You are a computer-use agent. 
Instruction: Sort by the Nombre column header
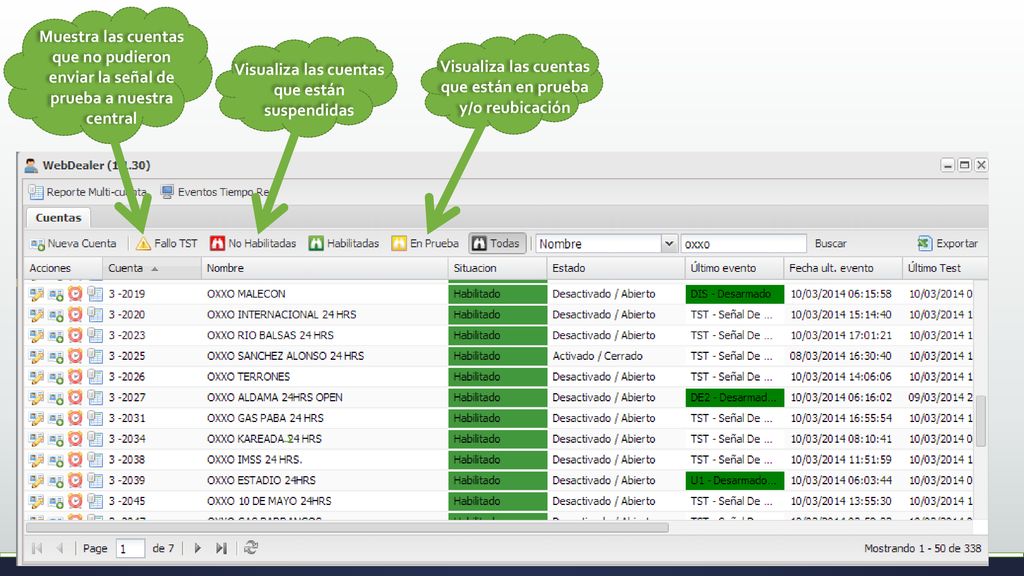(x=325, y=268)
